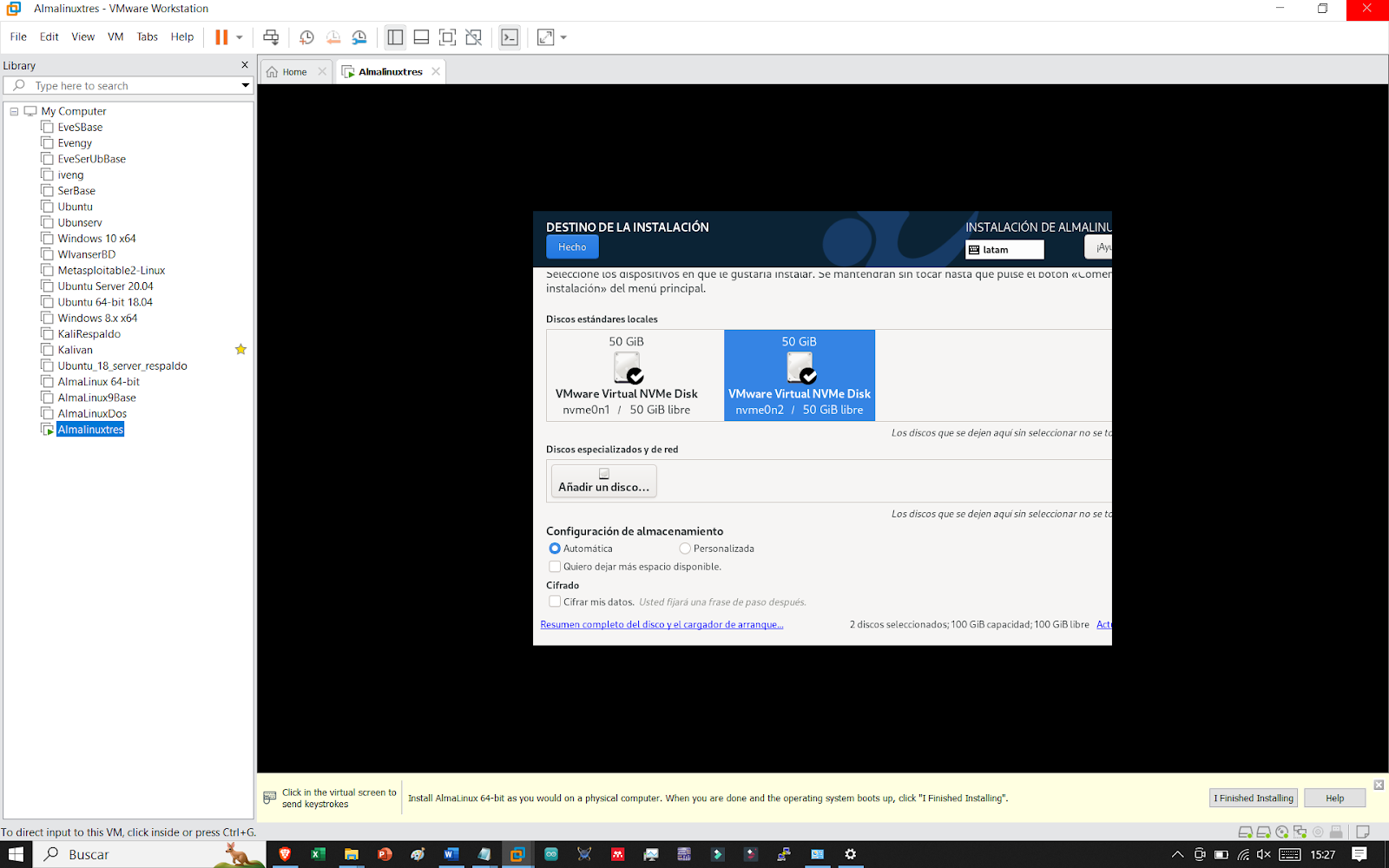Open the library search dropdown arrow
1389x868 pixels.
point(246,86)
